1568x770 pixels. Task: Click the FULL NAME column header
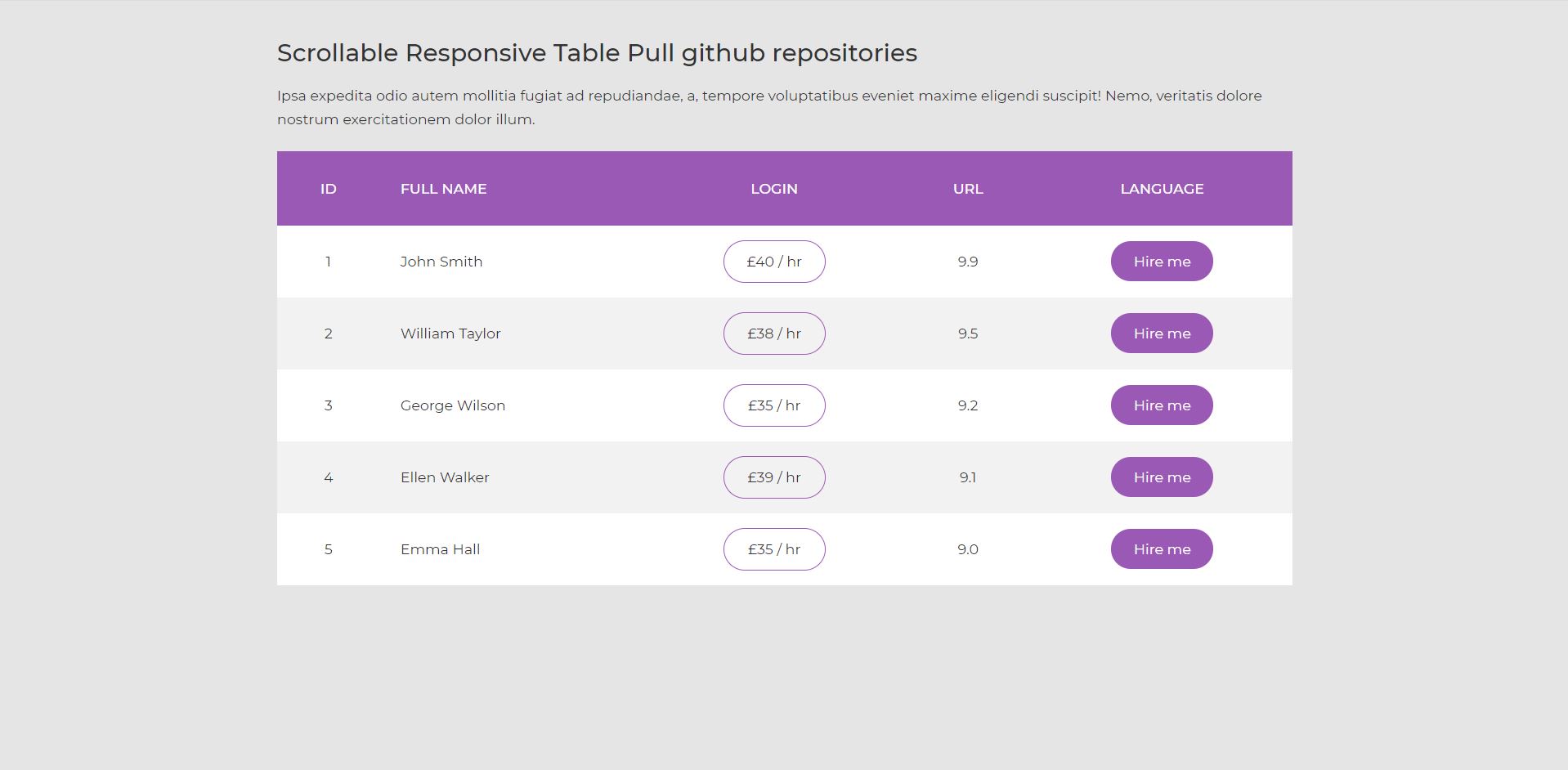tap(443, 189)
